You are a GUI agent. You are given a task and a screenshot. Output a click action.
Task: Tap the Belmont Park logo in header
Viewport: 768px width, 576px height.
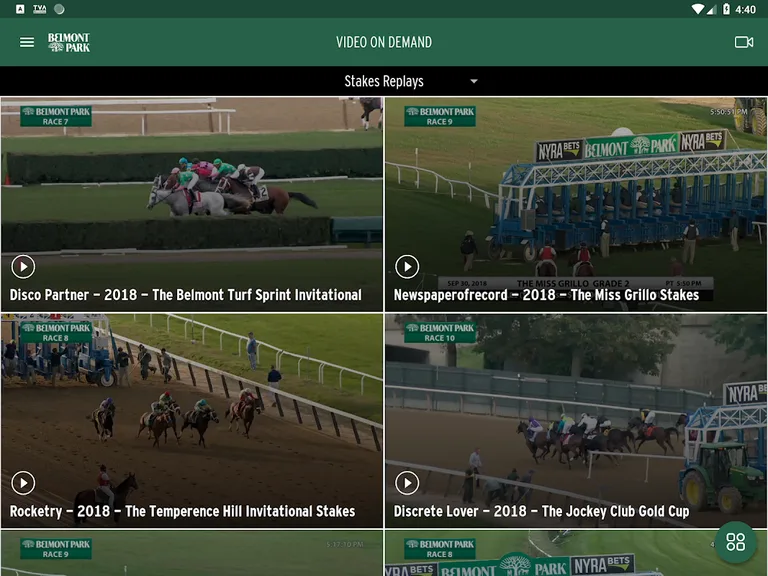click(x=69, y=43)
